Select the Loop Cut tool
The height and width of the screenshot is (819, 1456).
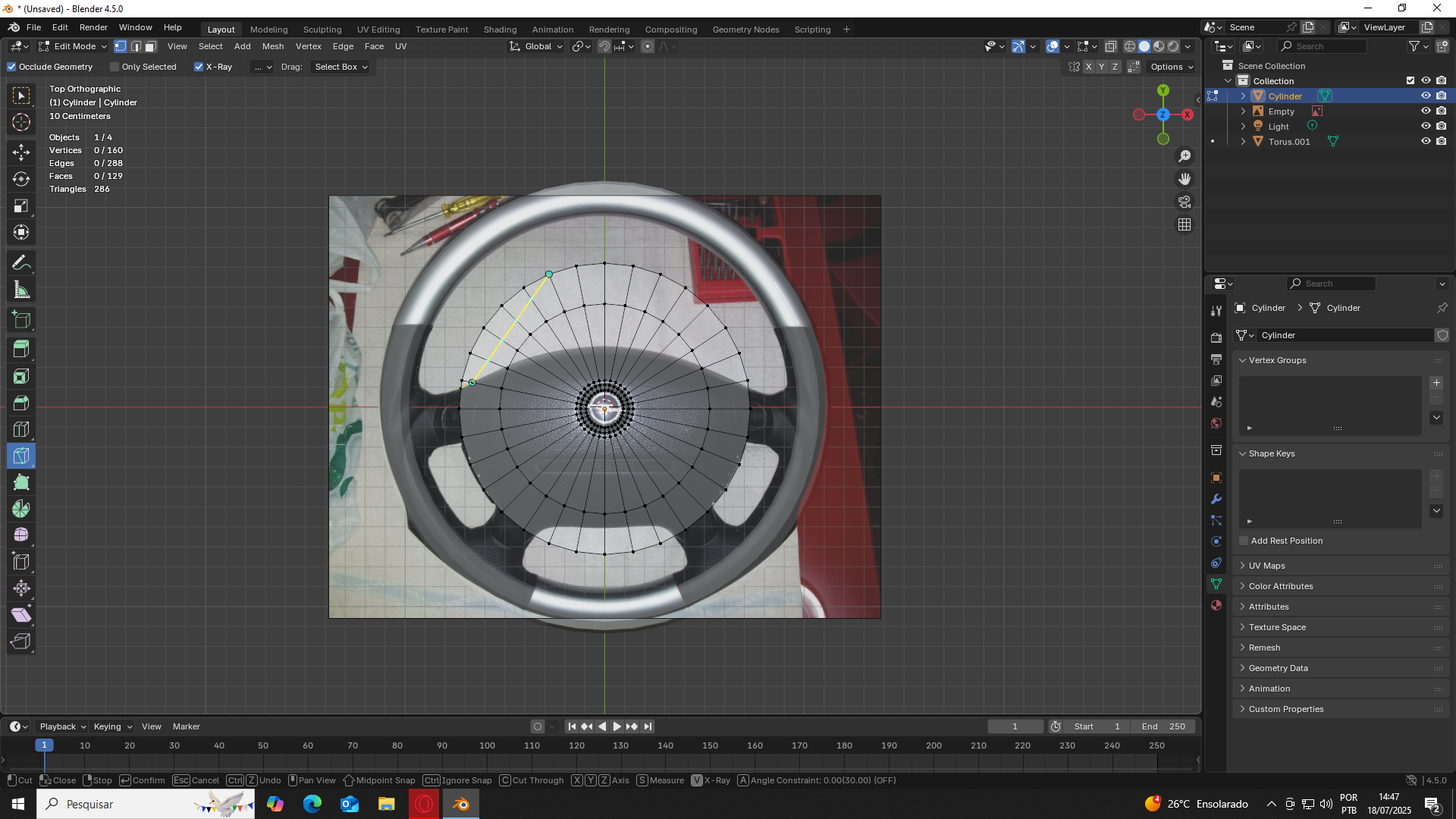pos(21,429)
